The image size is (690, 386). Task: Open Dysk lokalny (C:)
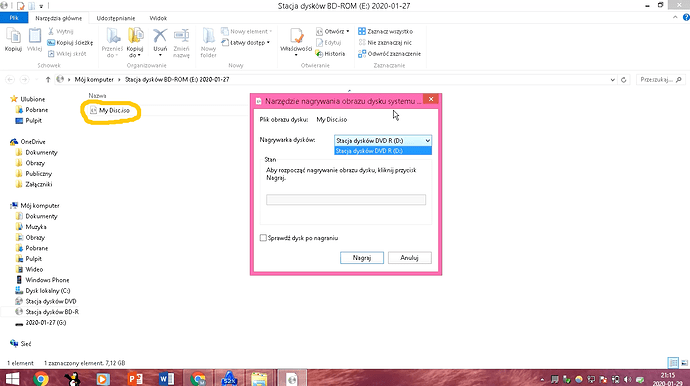tap(43, 291)
